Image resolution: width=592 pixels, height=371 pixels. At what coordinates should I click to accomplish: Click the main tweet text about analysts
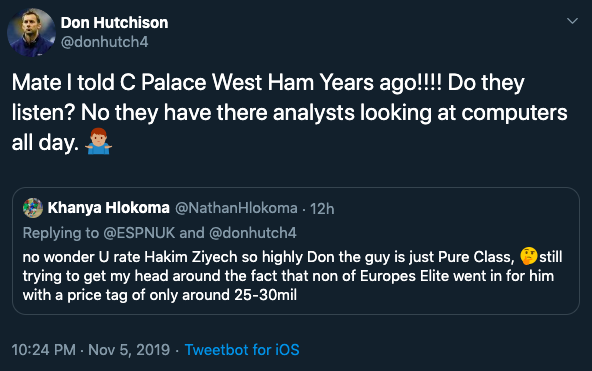(x=289, y=112)
